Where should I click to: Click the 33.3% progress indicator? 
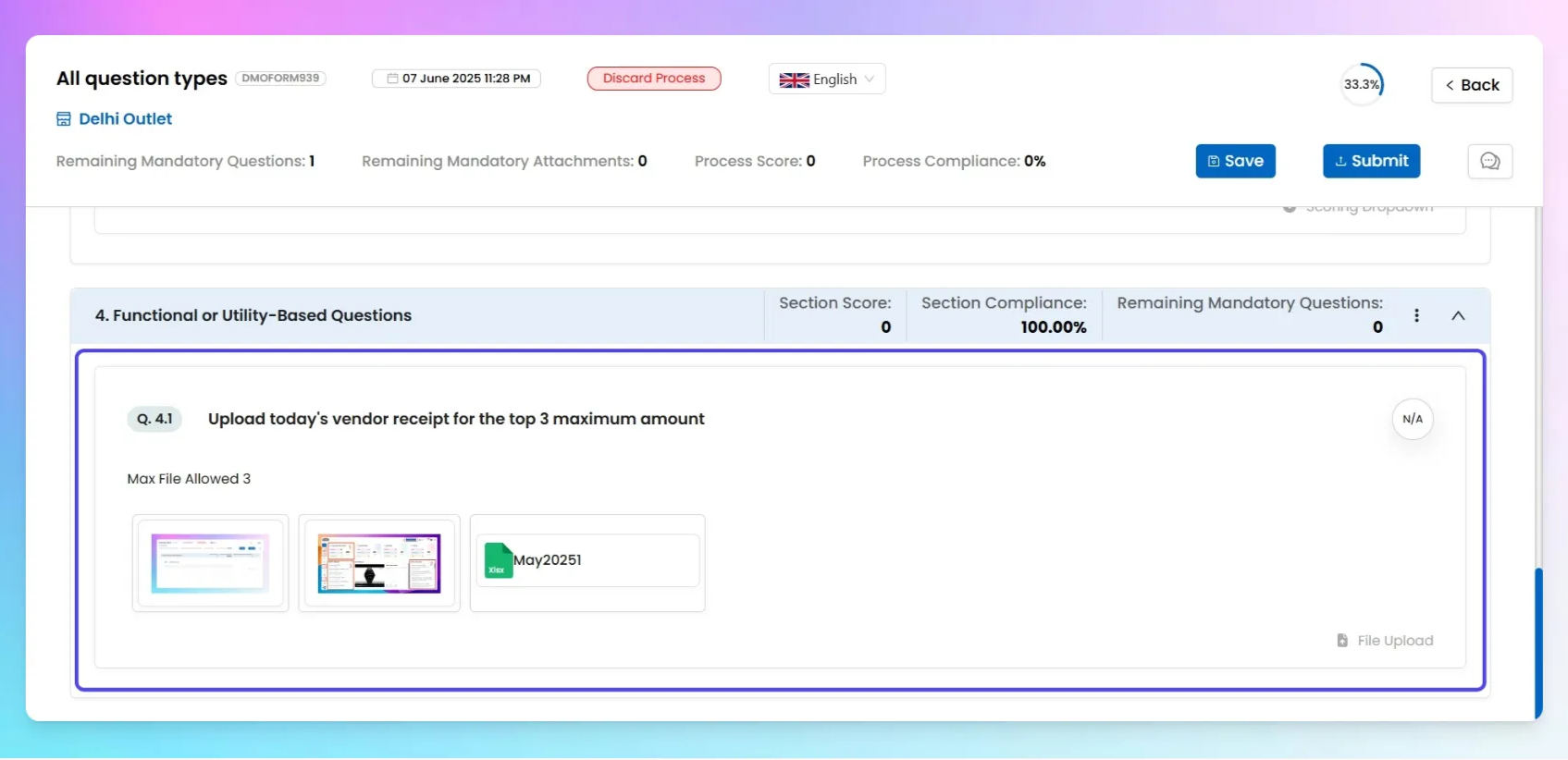coord(1362,84)
